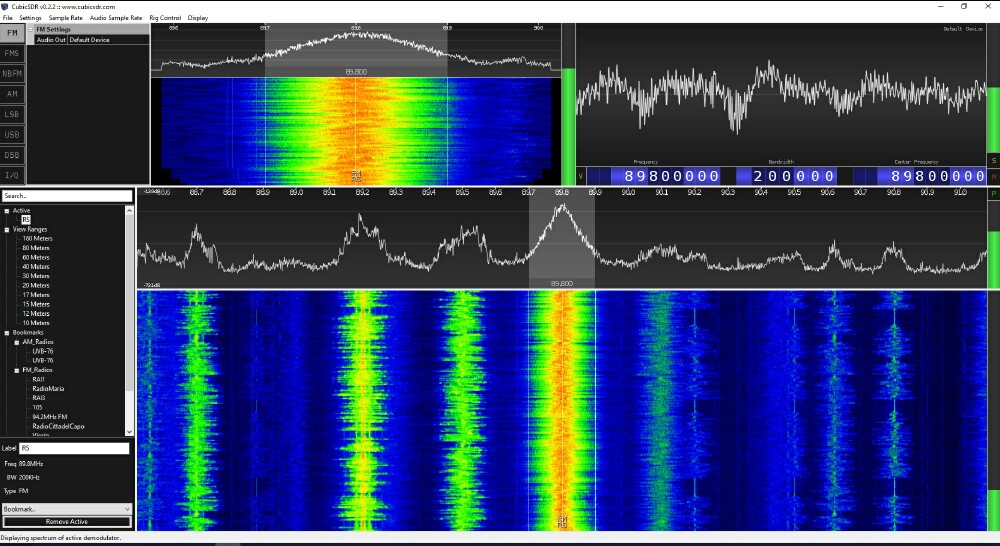Image resolution: width=1000 pixels, height=546 pixels.
Task: Click the Default Device label in scope
Action: pyautogui.click(x=963, y=29)
